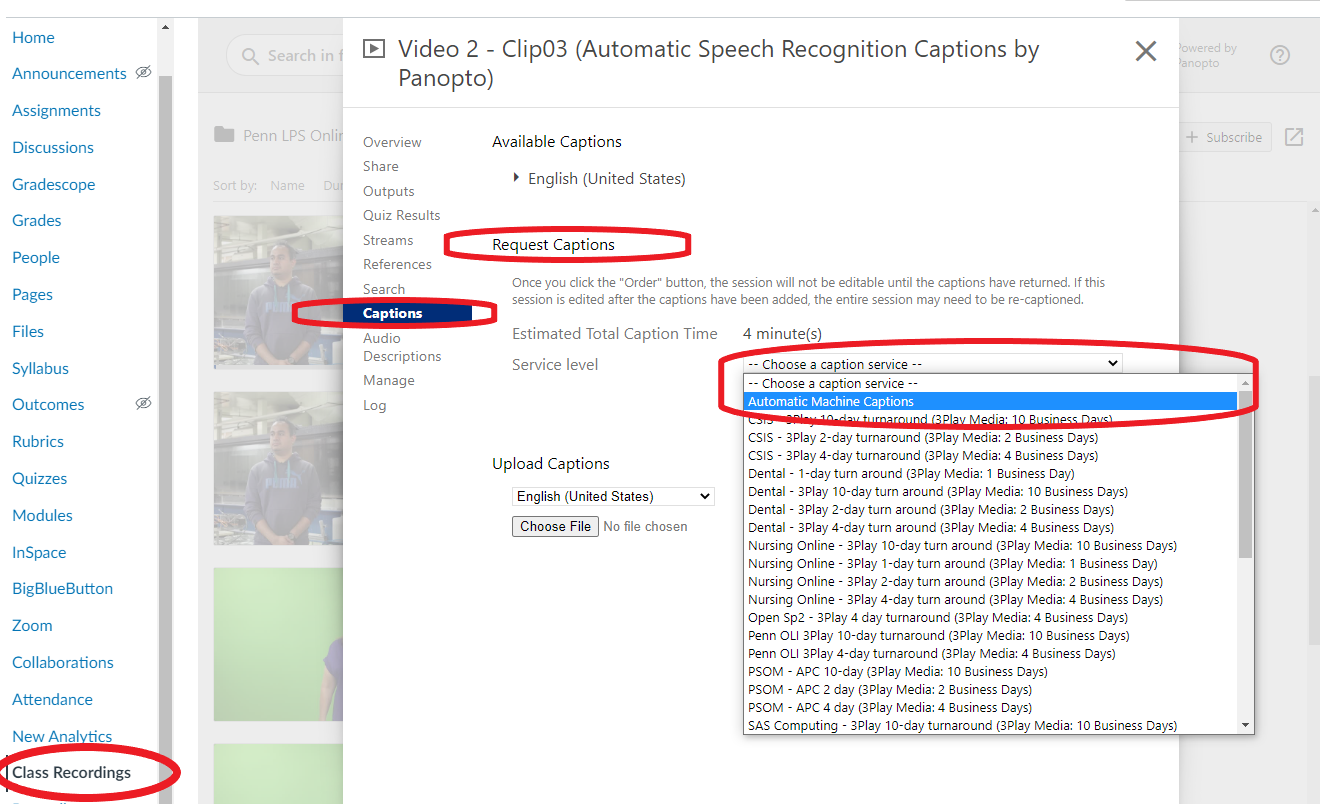The width and height of the screenshot is (1320, 804).
Task: Open Collaborations page
Action: (x=63, y=662)
